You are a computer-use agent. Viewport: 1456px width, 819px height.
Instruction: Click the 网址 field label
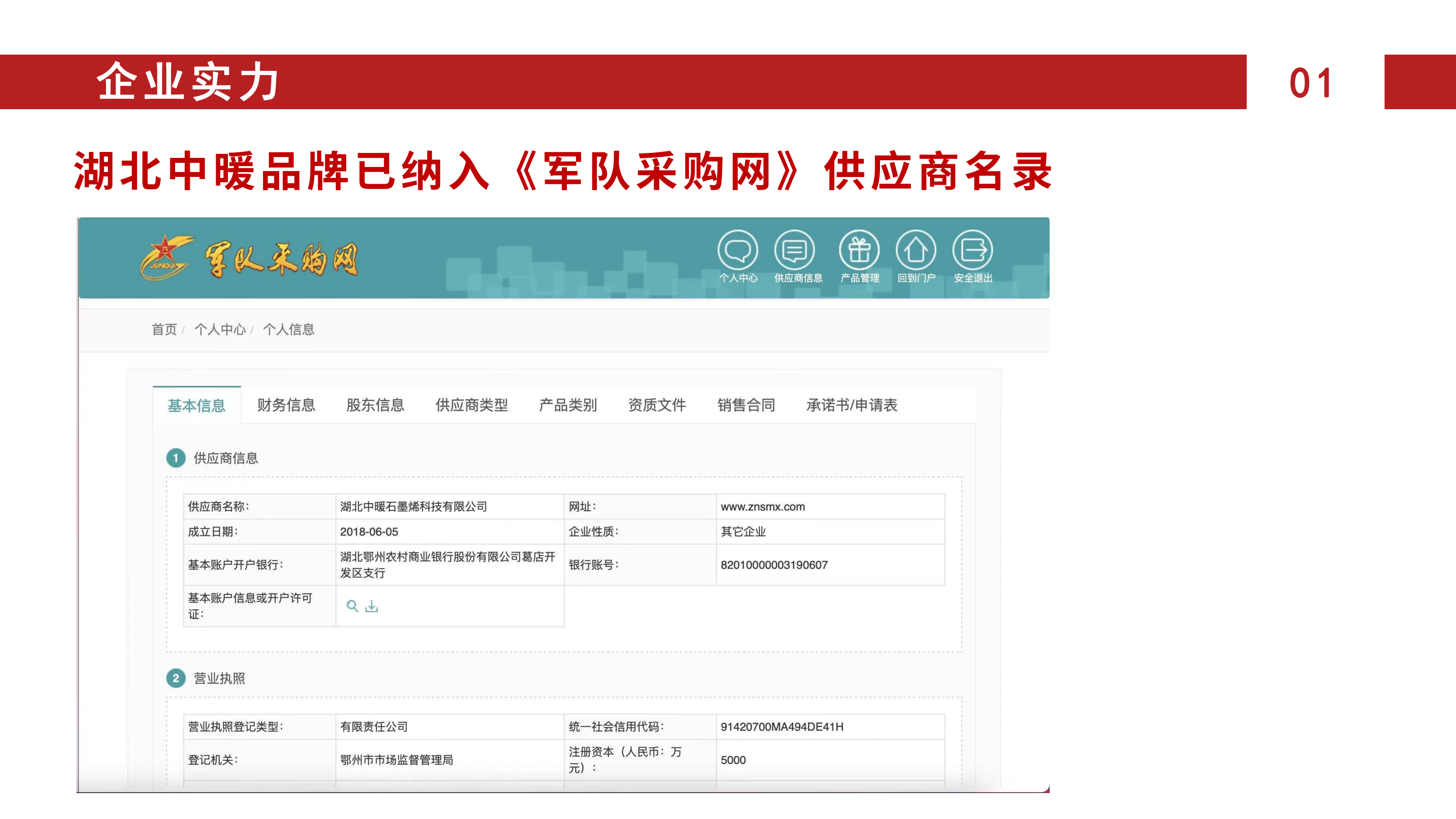(x=582, y=506)
